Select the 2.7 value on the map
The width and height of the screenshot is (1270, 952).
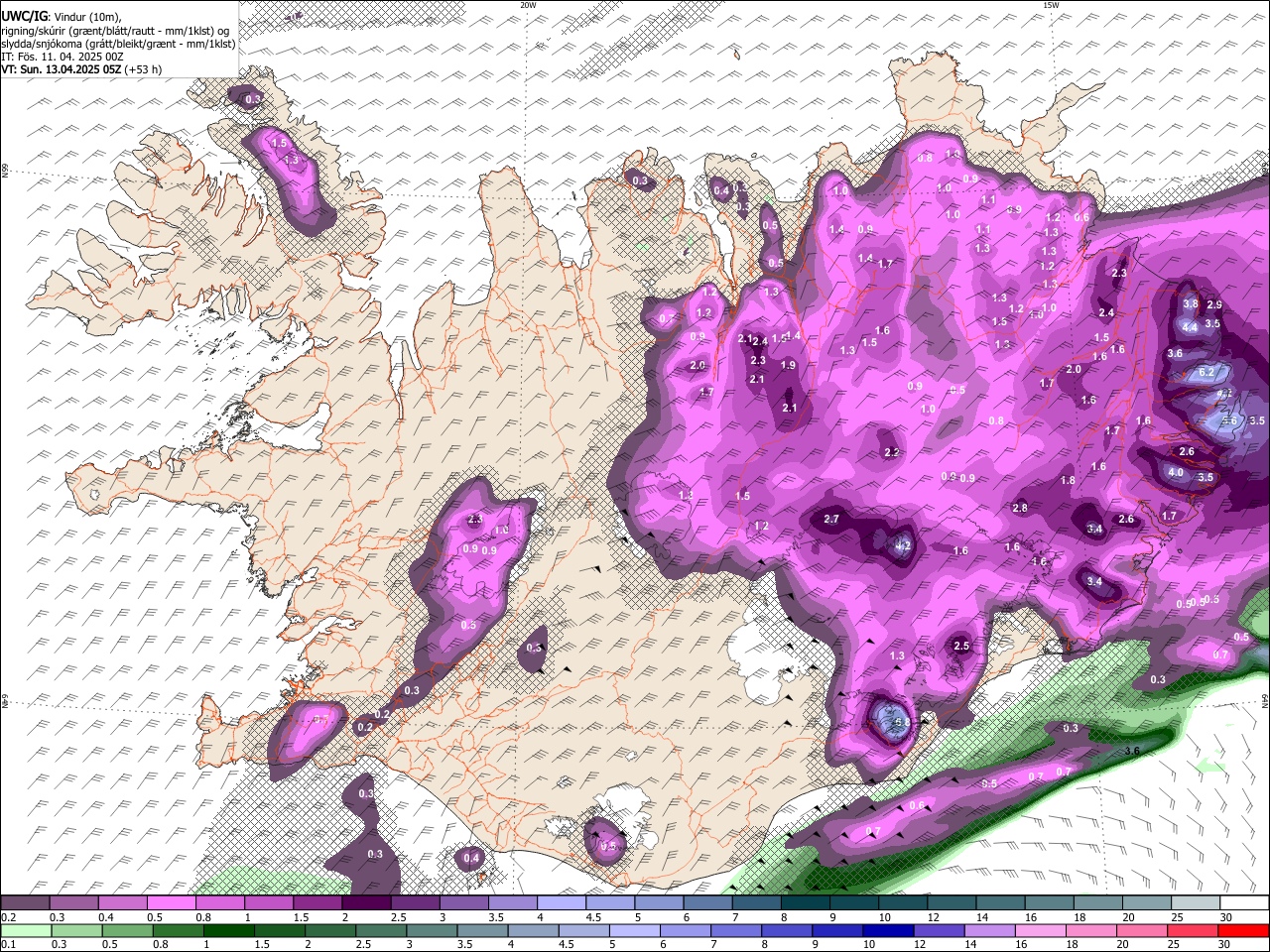click(831, 520)
